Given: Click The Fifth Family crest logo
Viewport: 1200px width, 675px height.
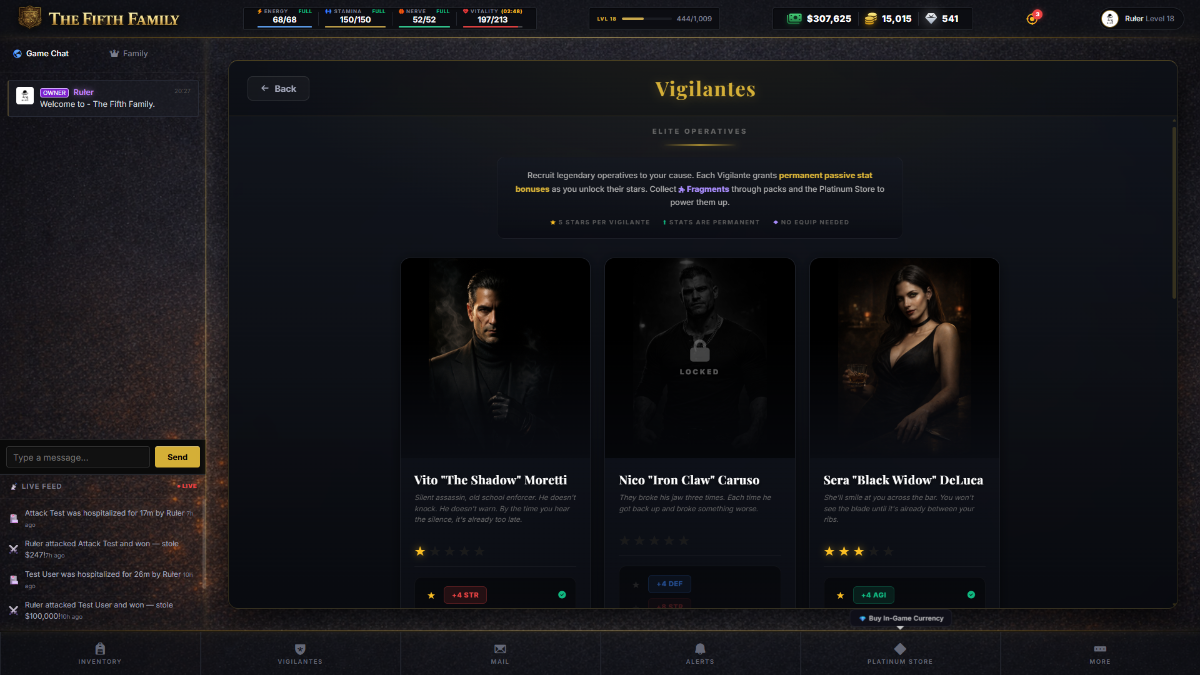Looking at the screenshot, I should coord(30,18).
